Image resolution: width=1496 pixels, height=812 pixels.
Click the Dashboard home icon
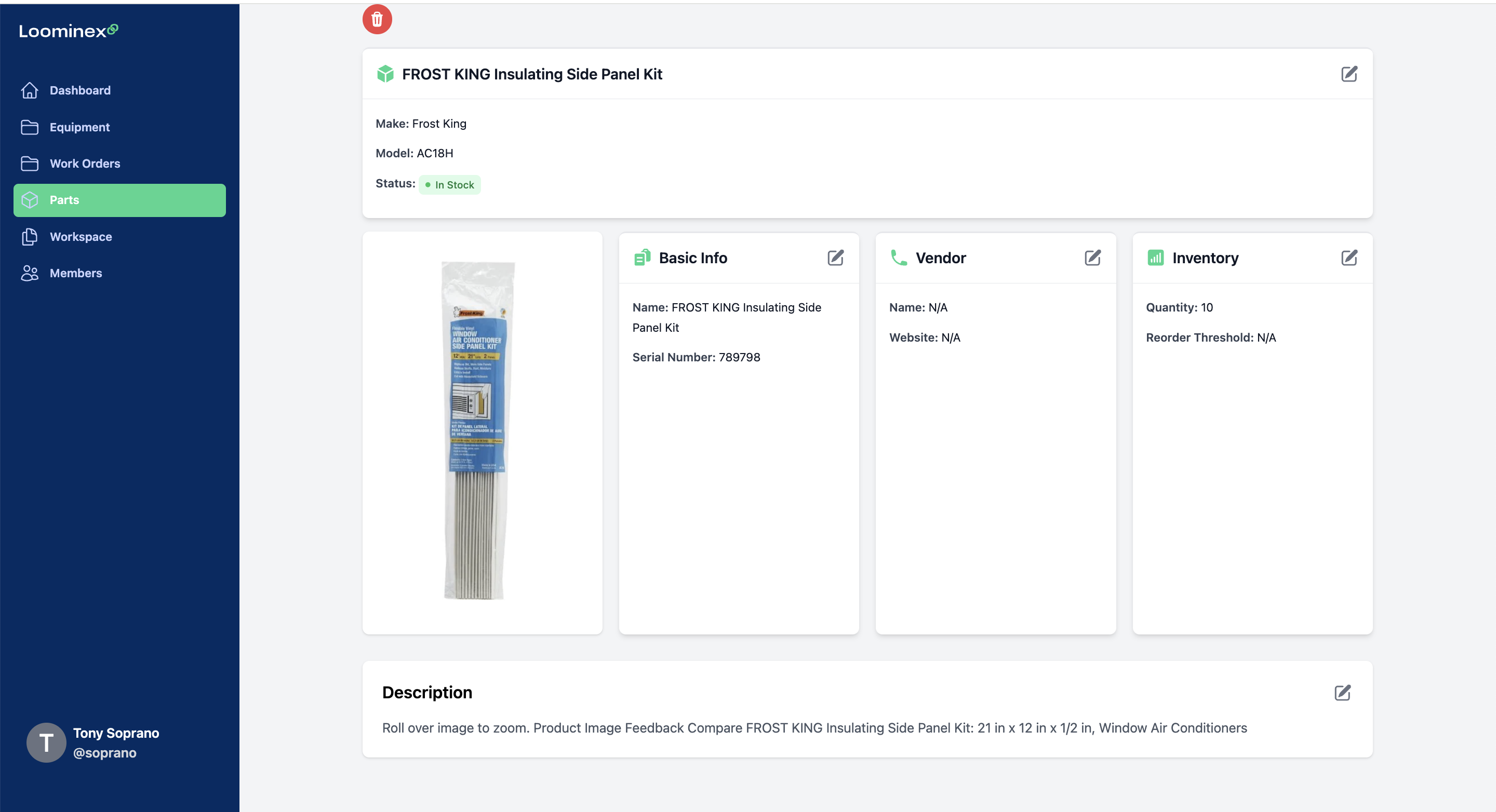pos(30,90)
